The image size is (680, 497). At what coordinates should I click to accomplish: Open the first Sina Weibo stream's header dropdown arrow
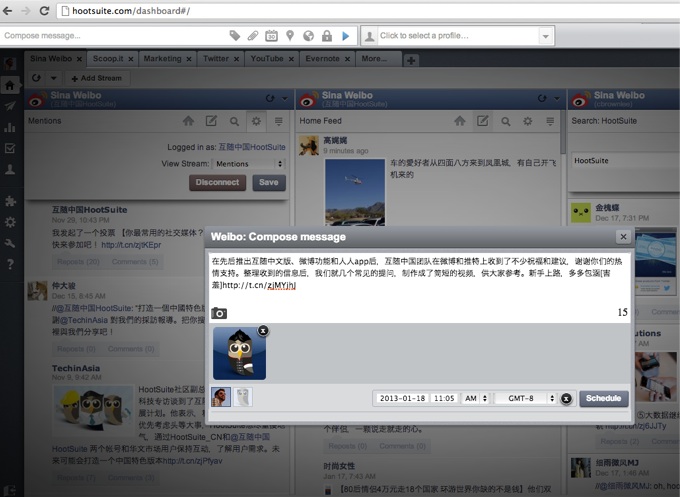click(285, 98)
